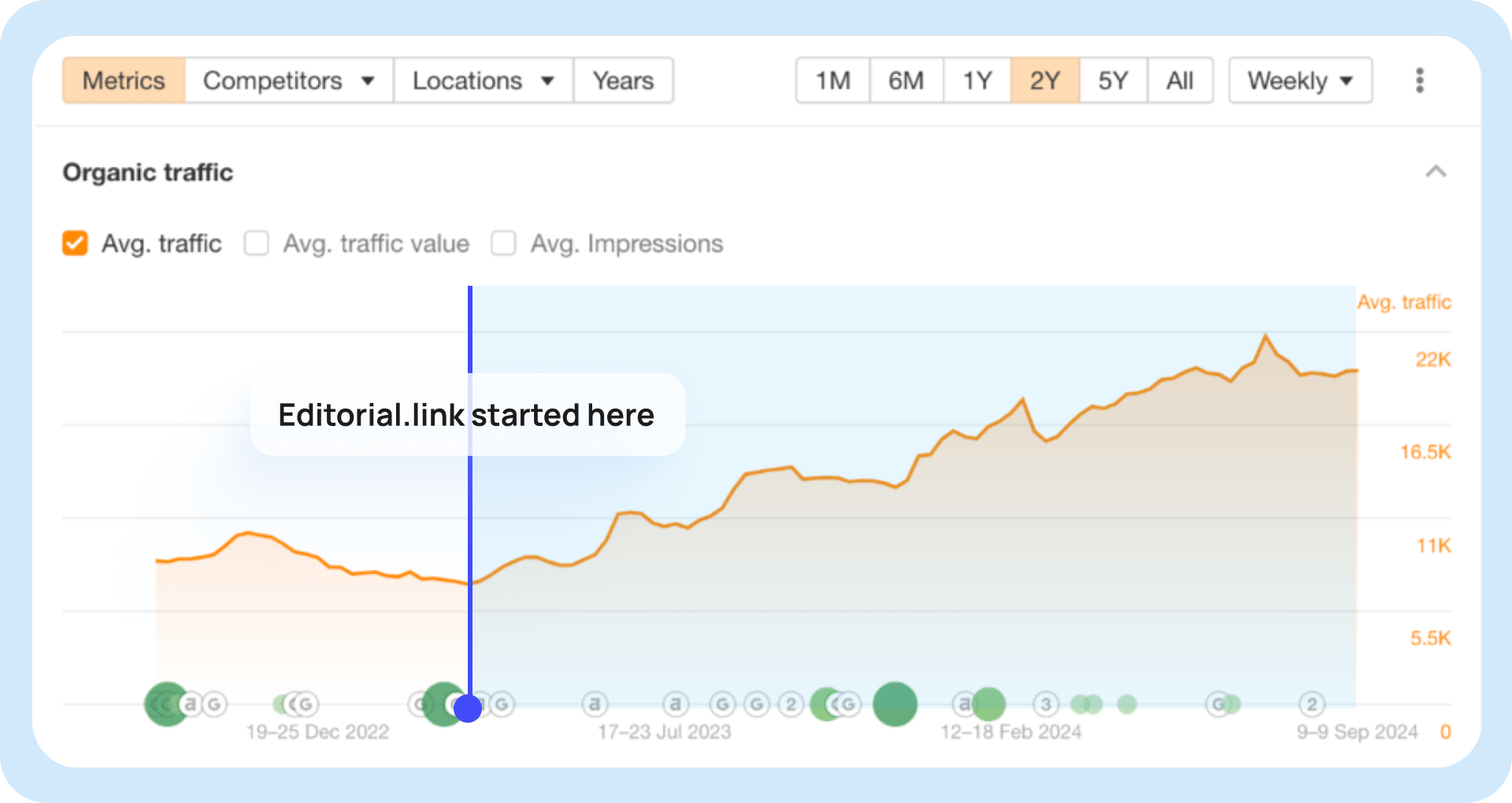Click the 5.5K axis value

pyautogui.click(x=1431, y=638)
